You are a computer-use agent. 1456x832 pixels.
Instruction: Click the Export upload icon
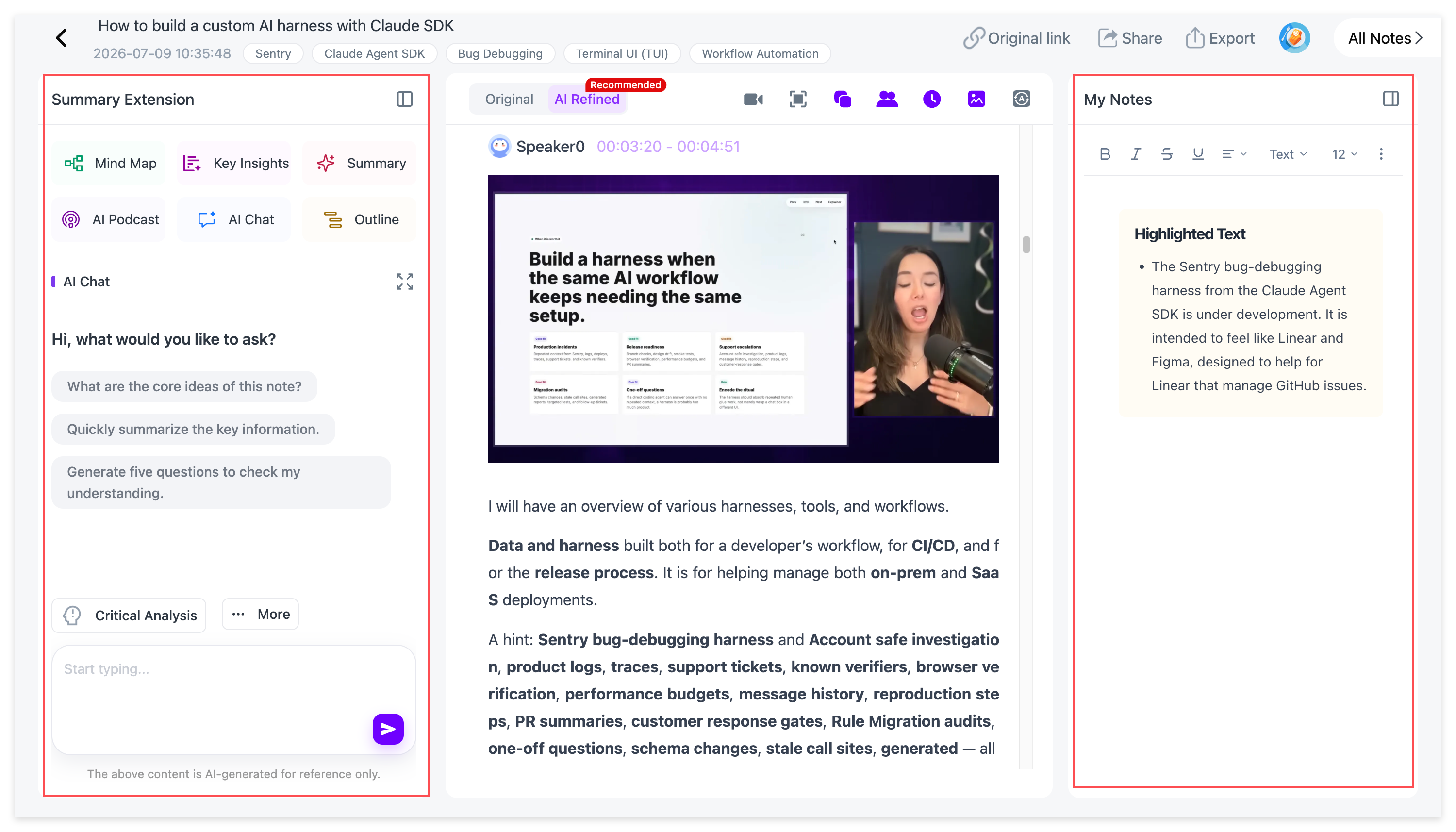1194,38
